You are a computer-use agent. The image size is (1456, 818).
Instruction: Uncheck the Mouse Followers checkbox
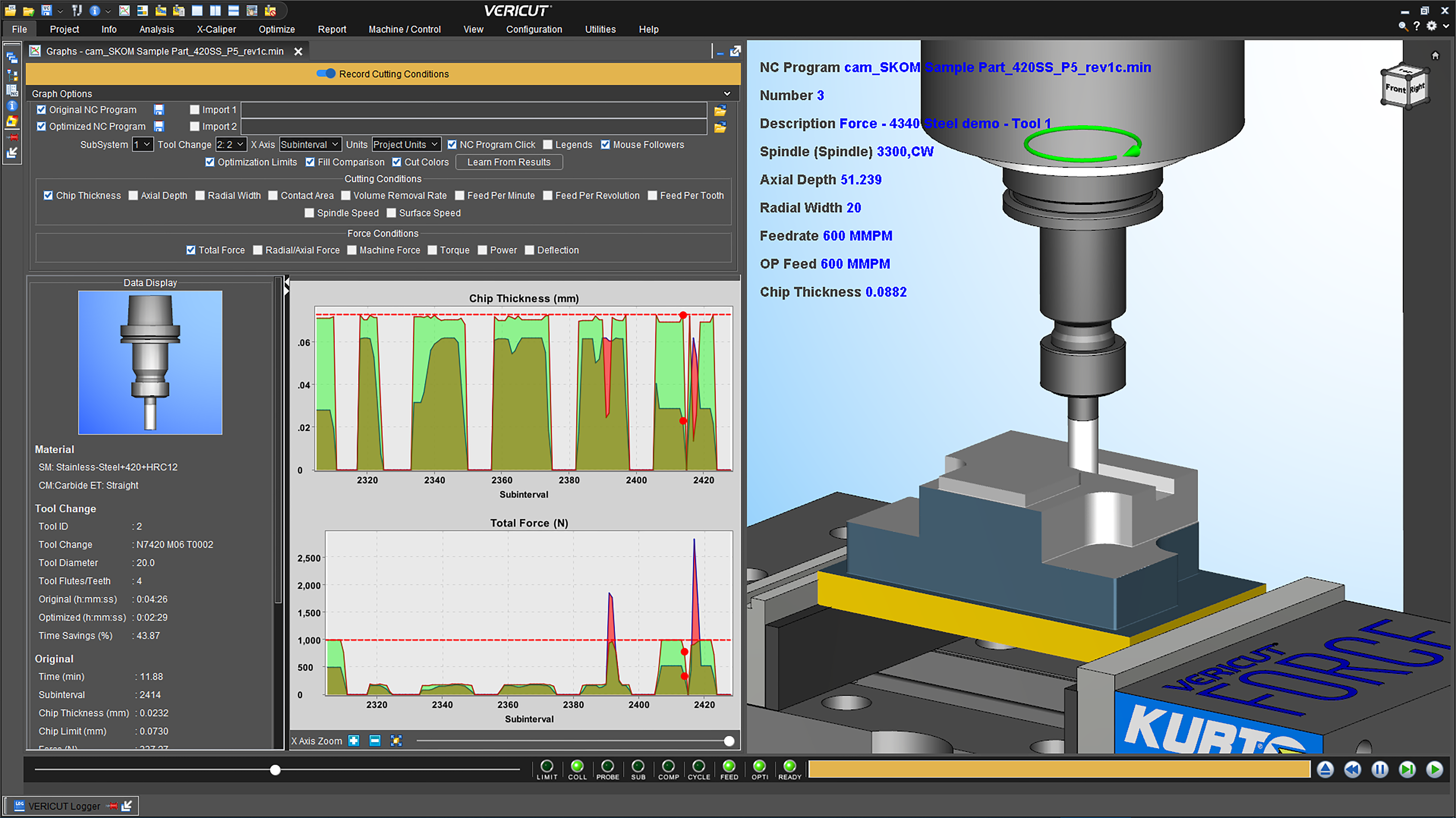click(605, 145)
